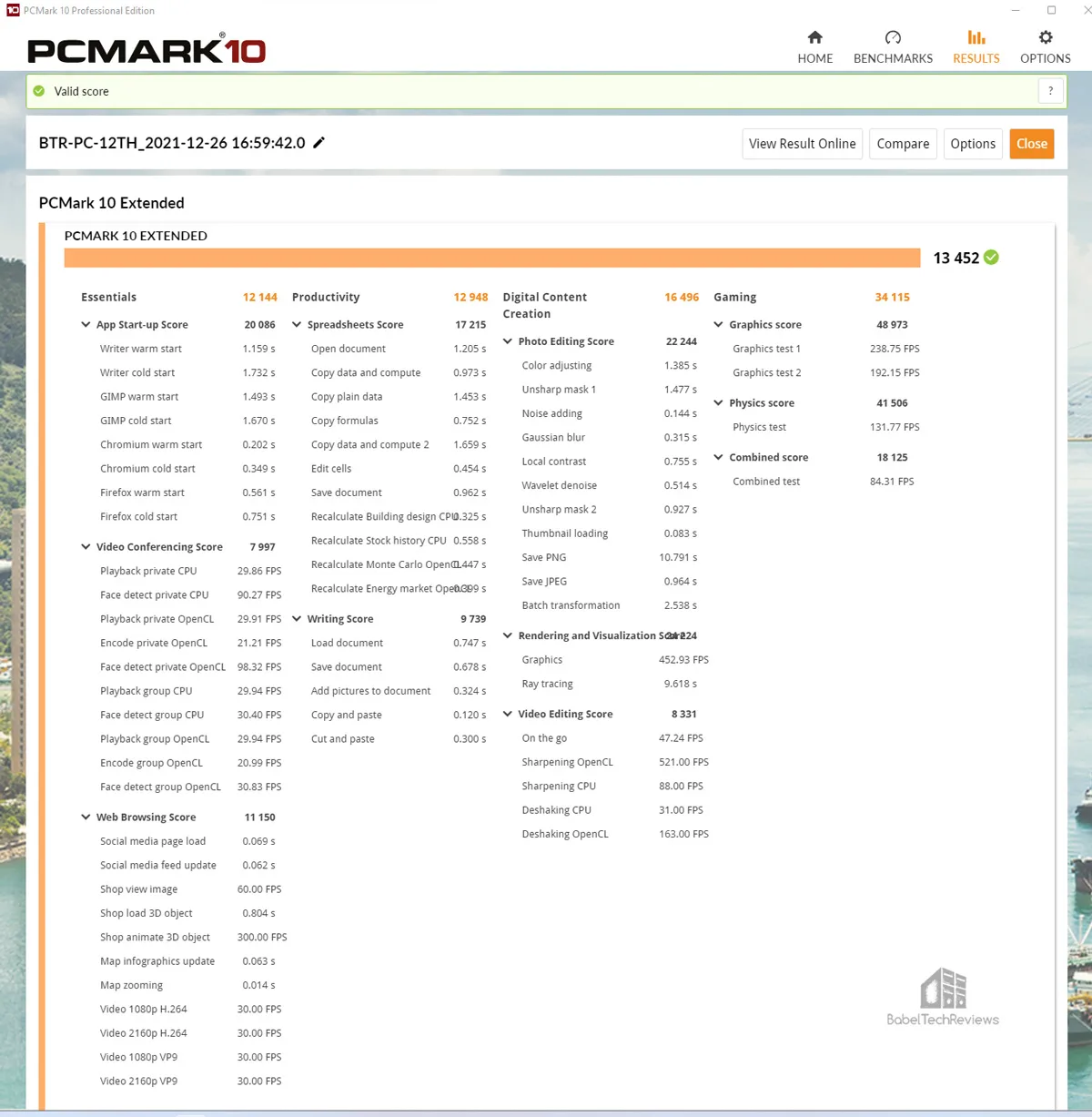The width and height of the screenshot is (1092, 1117).
Task: Click Face detect private OpenCL row
Action: pyautogui.click(x=190, y=667)
